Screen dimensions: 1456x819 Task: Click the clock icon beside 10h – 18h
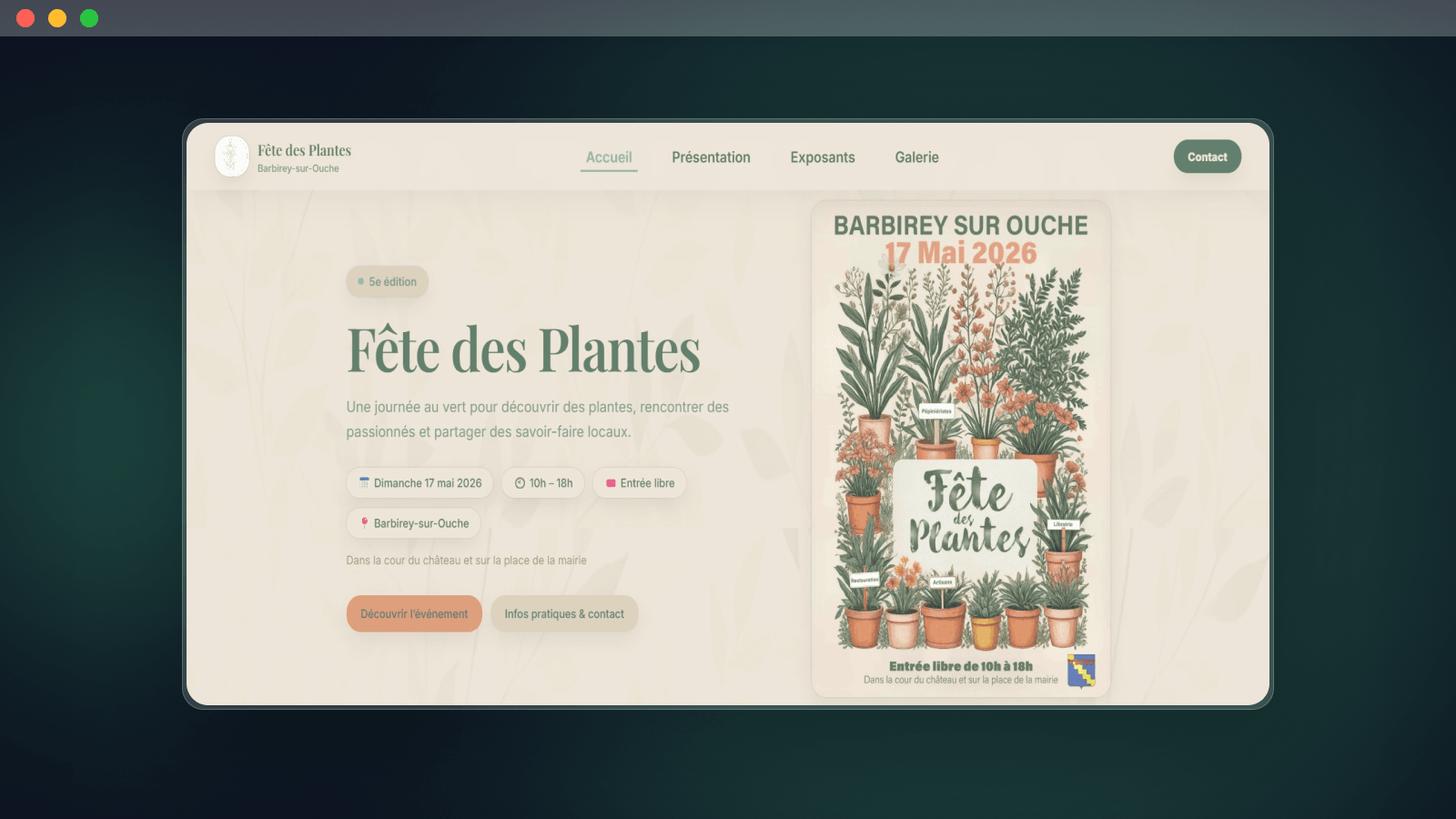[x=519, y=483]
